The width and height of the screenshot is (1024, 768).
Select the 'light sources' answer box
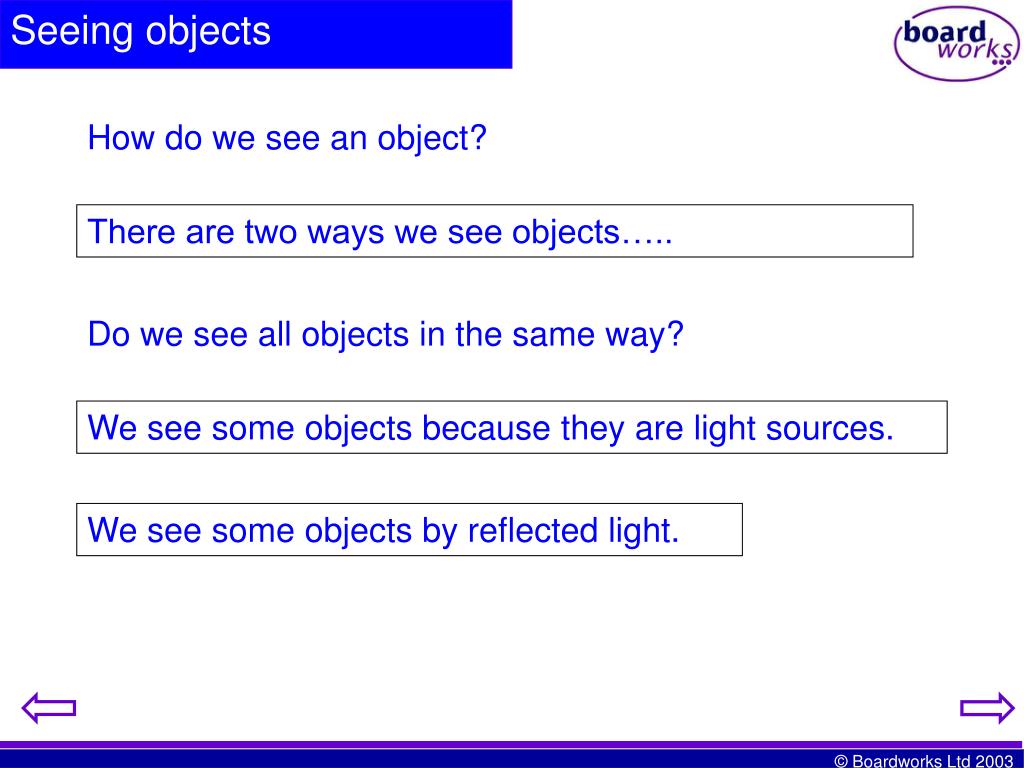511,427
